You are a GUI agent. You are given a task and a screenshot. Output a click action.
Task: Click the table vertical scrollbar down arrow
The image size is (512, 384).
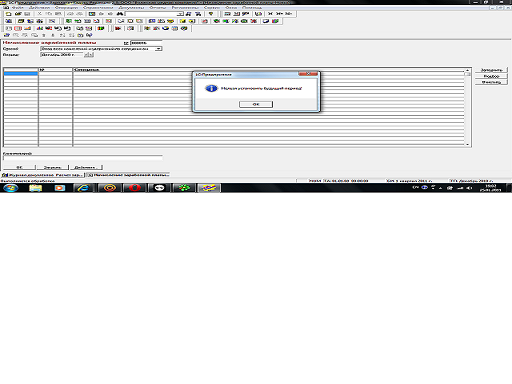coord(468,144)
